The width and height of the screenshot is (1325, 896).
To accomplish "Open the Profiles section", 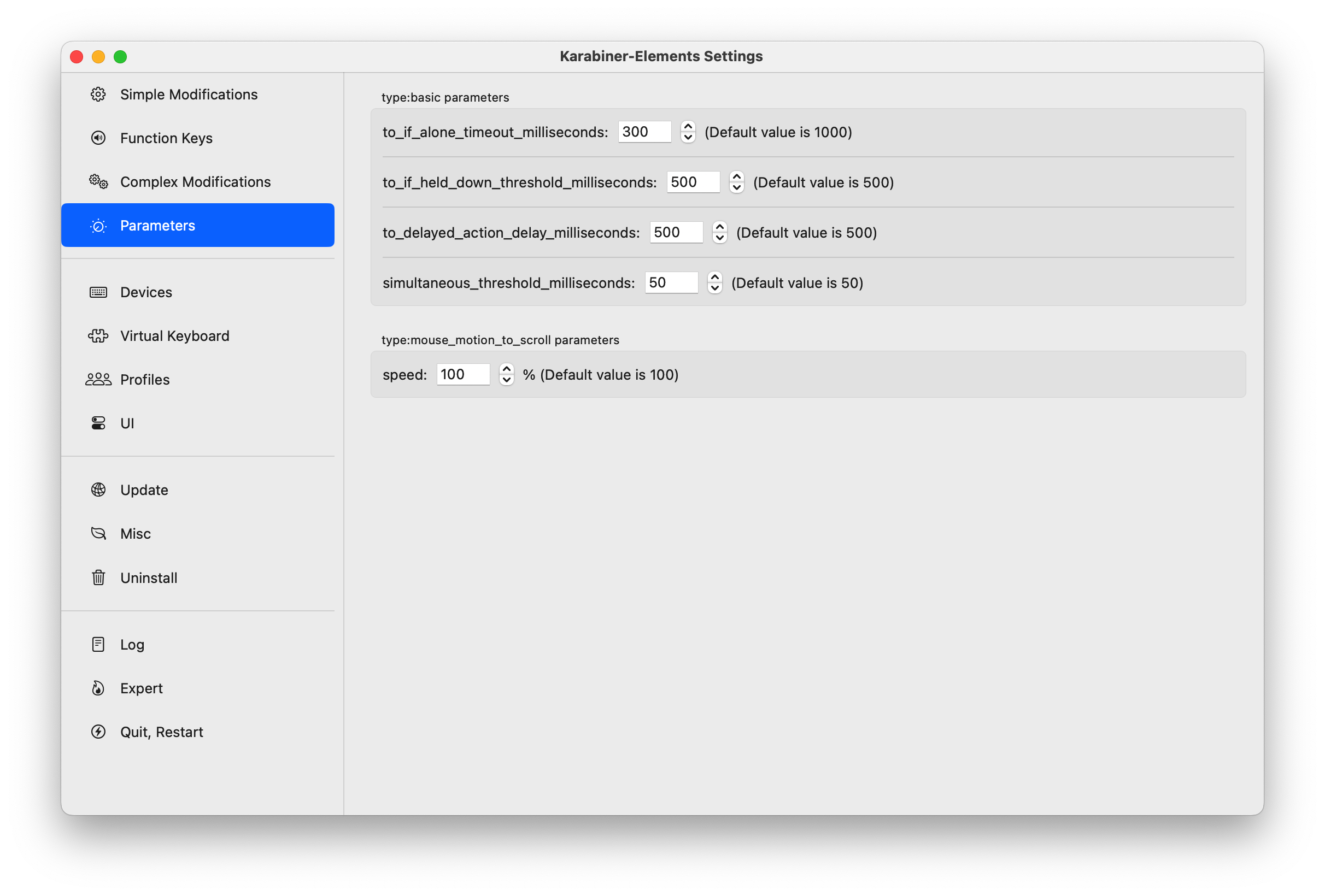I will pyautogui.click(x=197, y=380).
